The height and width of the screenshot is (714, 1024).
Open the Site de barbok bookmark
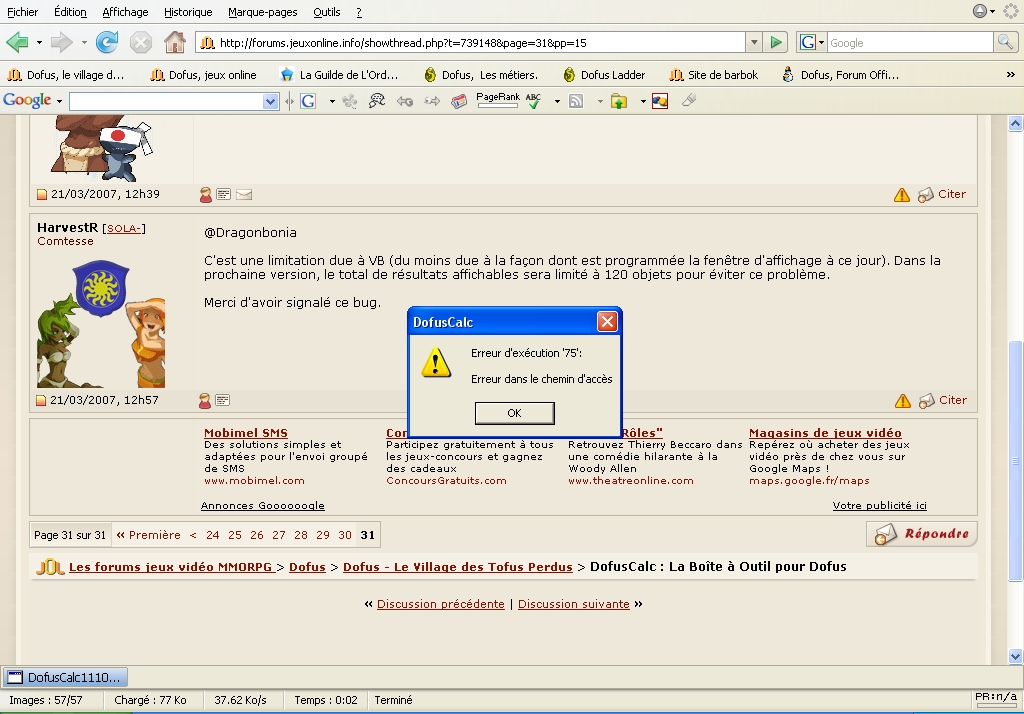coord(714,75)
